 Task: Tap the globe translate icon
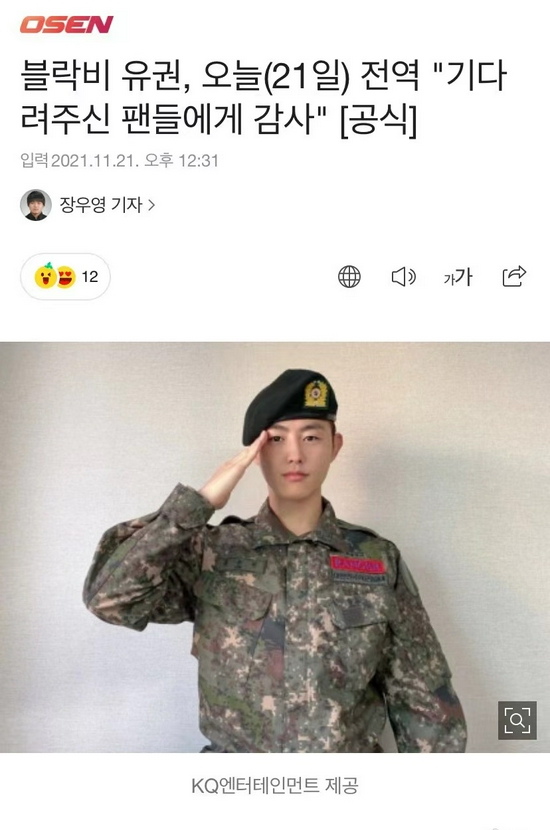(349, 276)
